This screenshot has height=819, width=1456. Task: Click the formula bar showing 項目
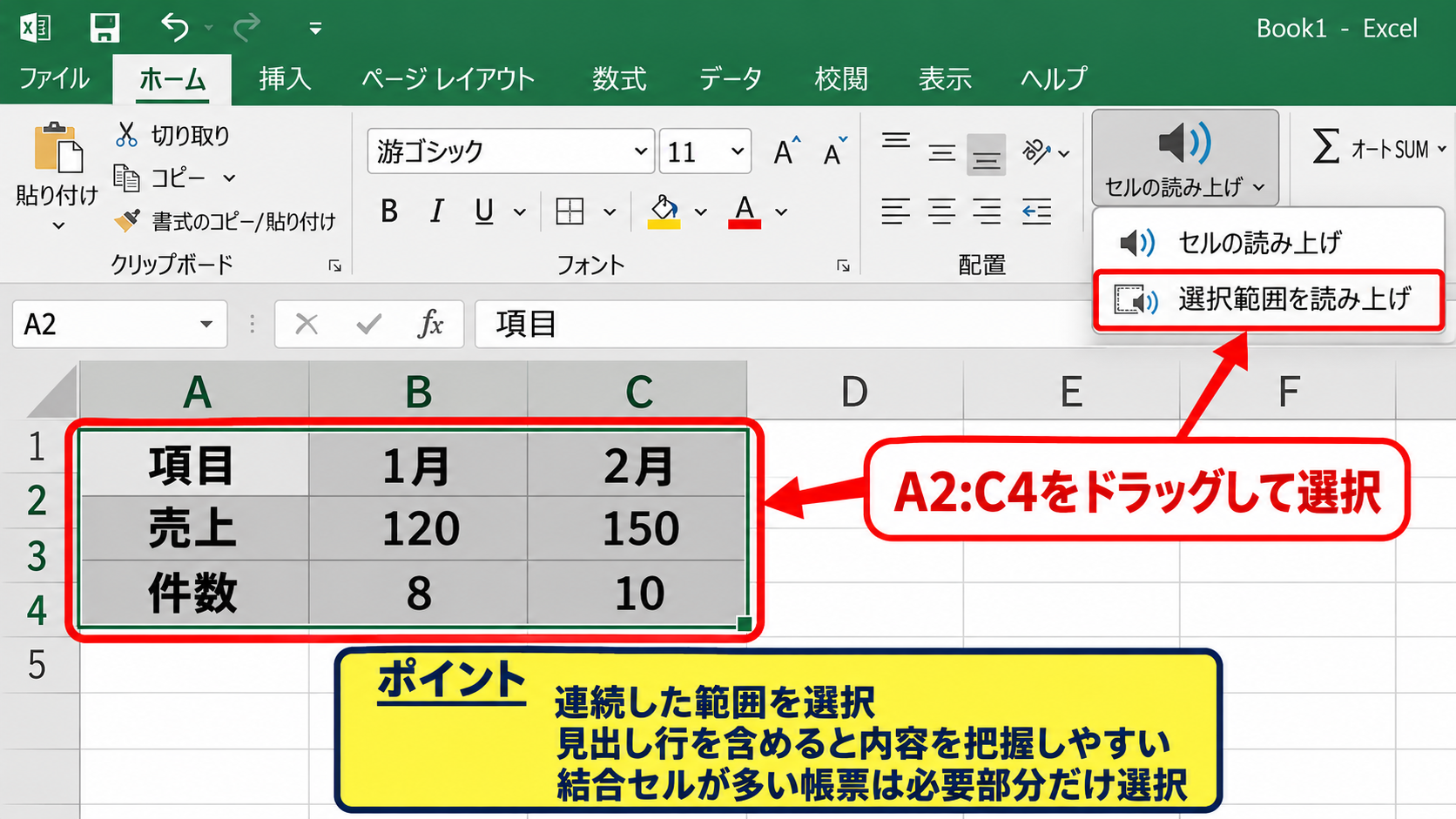coord(784,325)
